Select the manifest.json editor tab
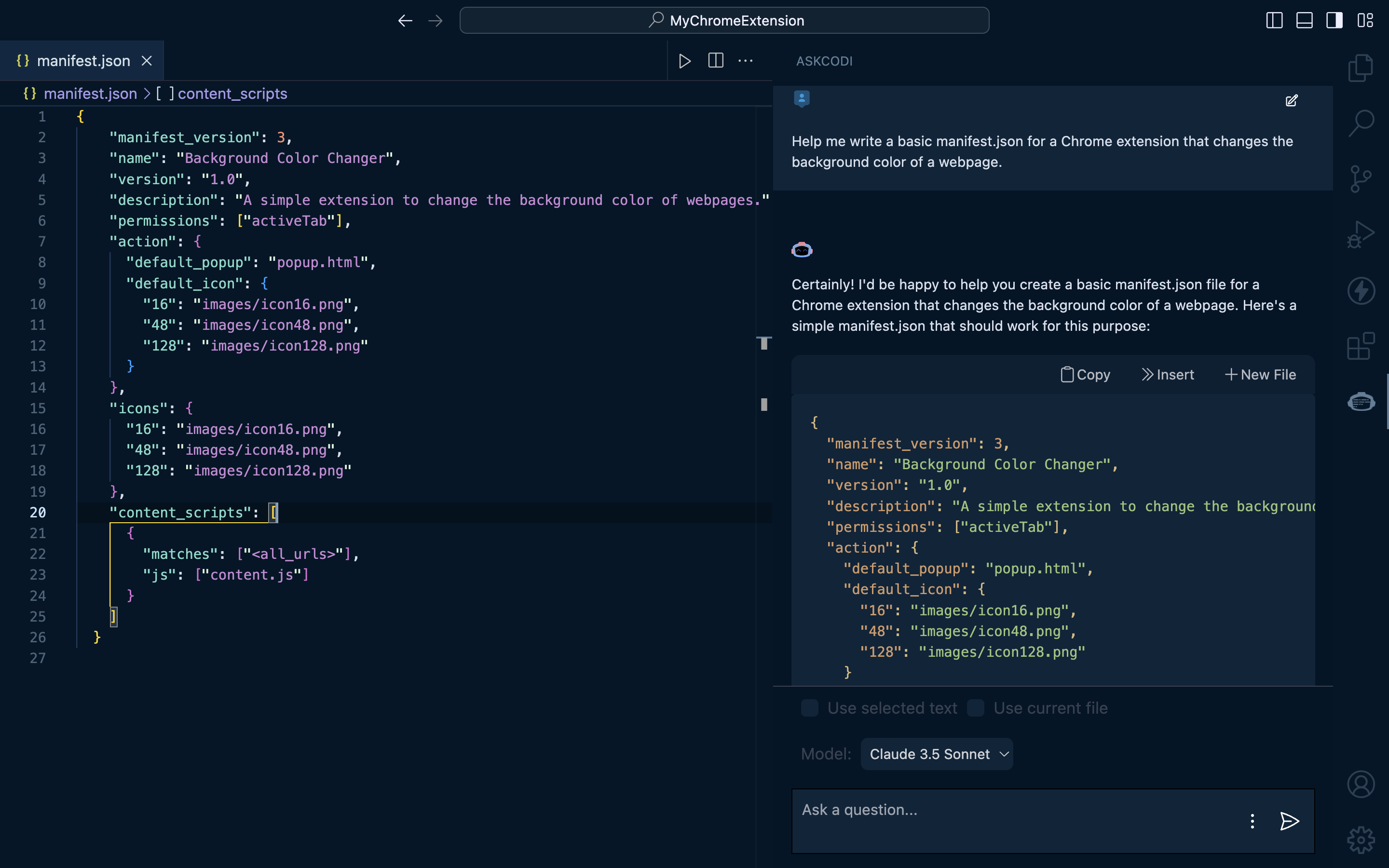This screenshot has width=1389, height=868. pyautogui.click(x=82, y=60)
